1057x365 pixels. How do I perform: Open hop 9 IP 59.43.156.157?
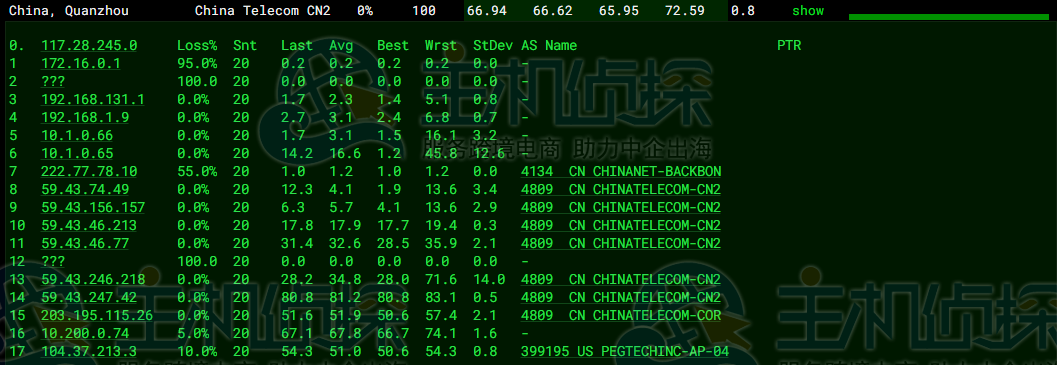click(93, 207)
